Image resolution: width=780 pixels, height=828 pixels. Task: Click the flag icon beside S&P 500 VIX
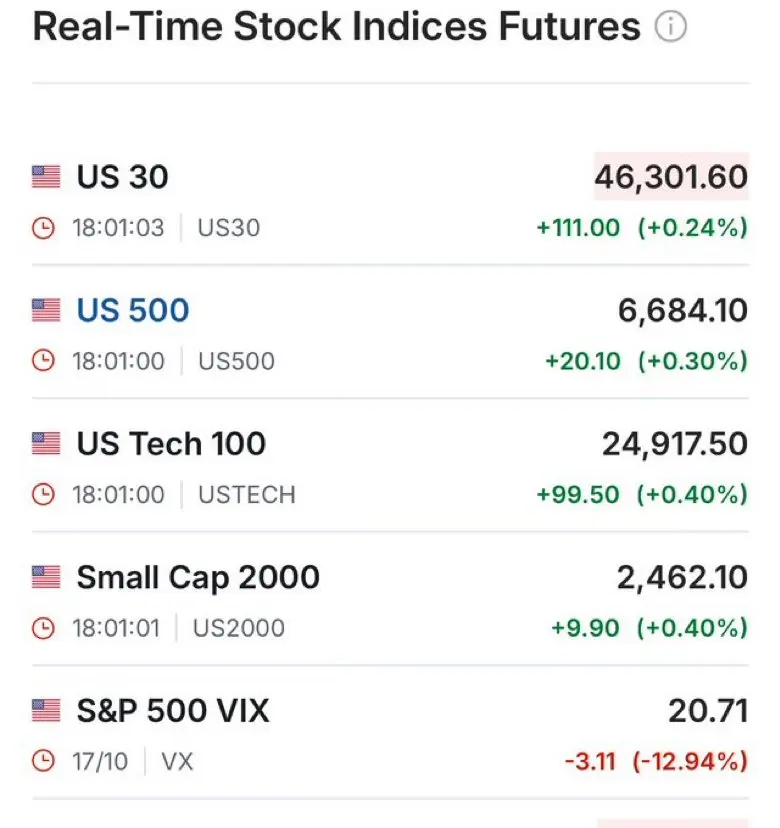pos(46,711)
